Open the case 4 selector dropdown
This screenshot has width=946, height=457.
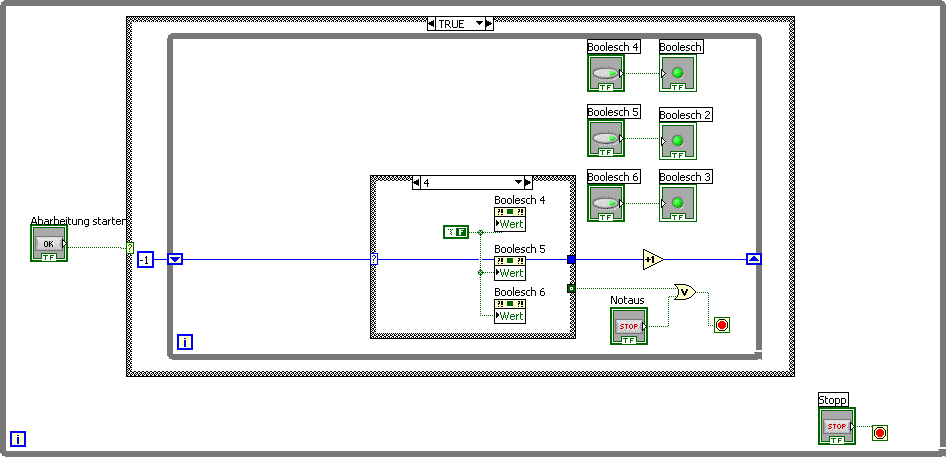[x=518, y=182]
